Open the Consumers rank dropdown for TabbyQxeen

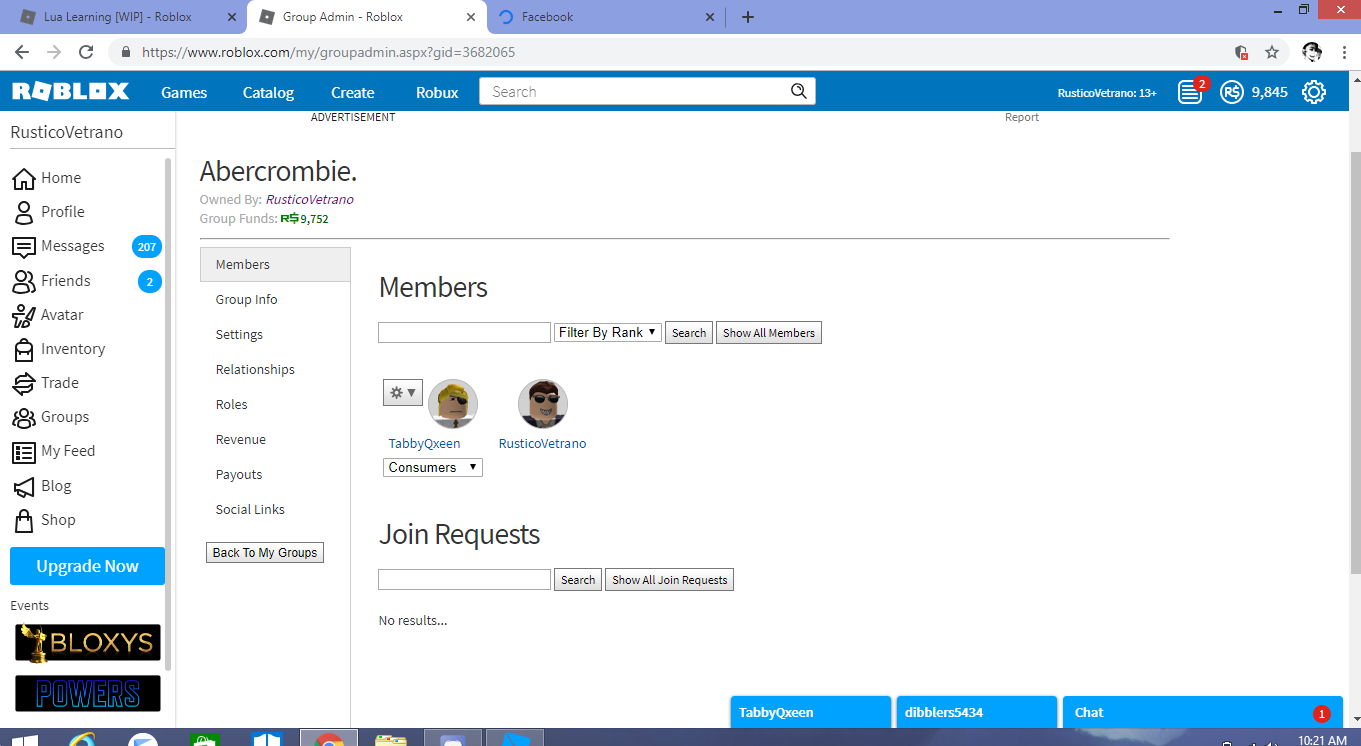click(x=433, y=467)
